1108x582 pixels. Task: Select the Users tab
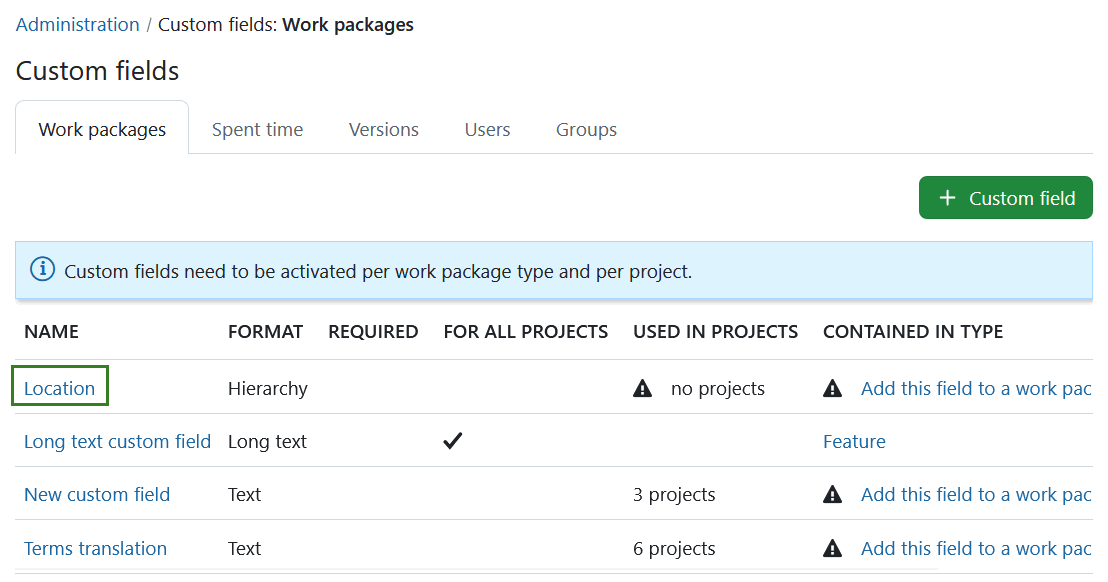[x=487, y=129]
